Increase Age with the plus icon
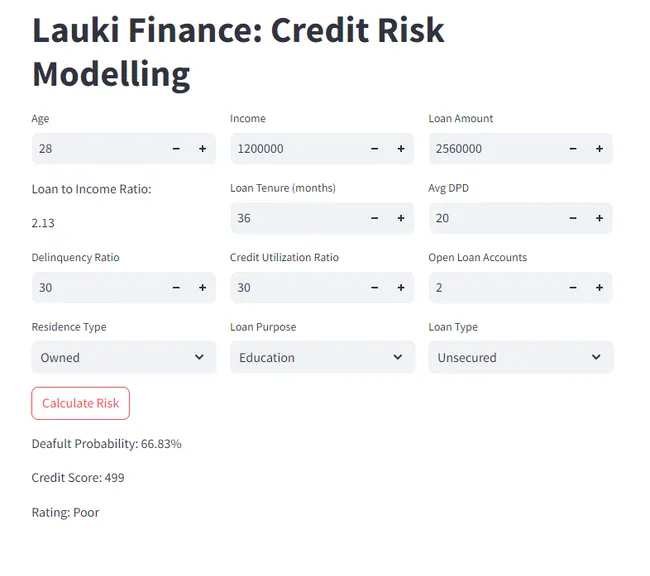Screen dimensions: 650x576 pyautogui.click(x=202, y=149)
